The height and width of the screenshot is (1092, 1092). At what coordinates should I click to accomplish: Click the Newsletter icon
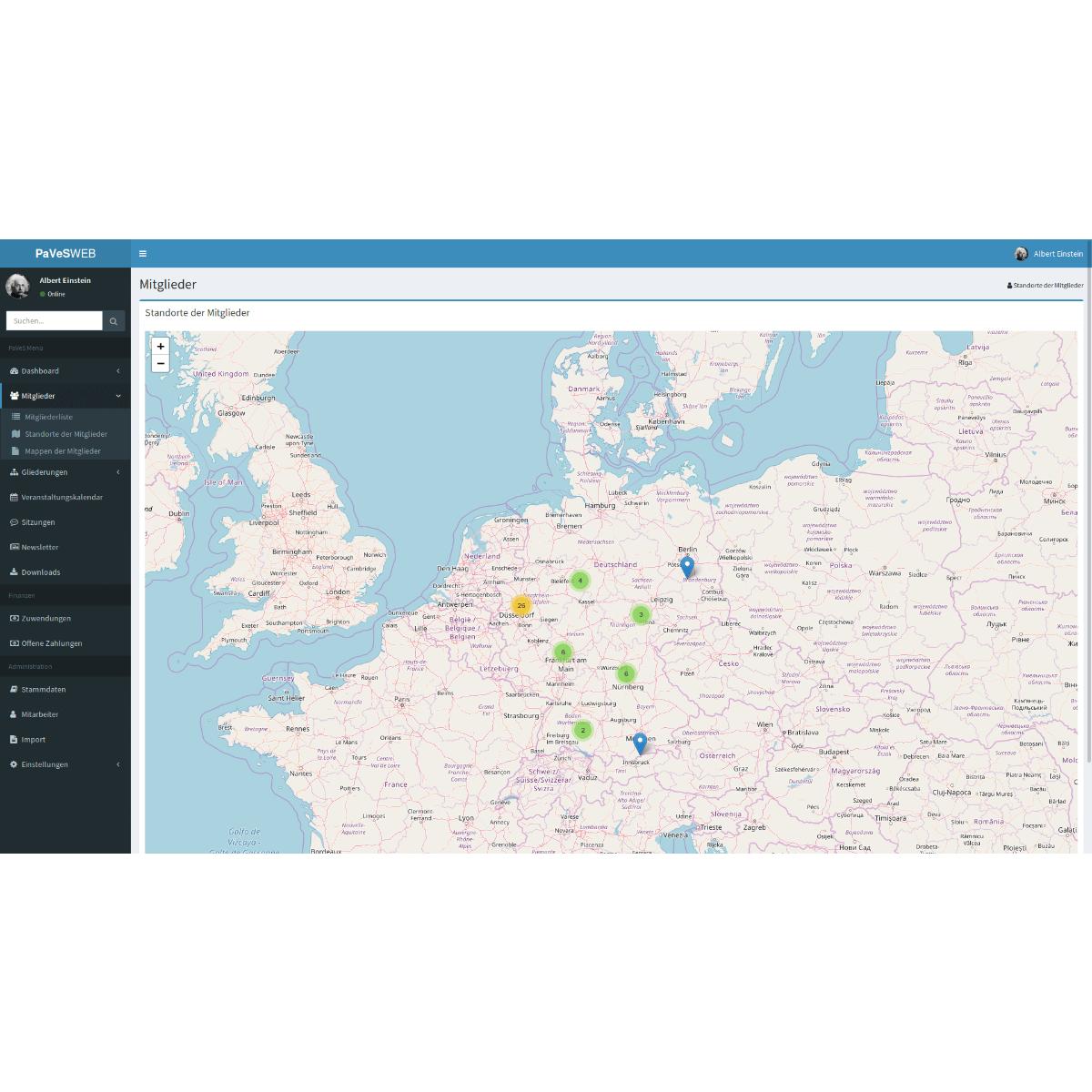[14, 547]
